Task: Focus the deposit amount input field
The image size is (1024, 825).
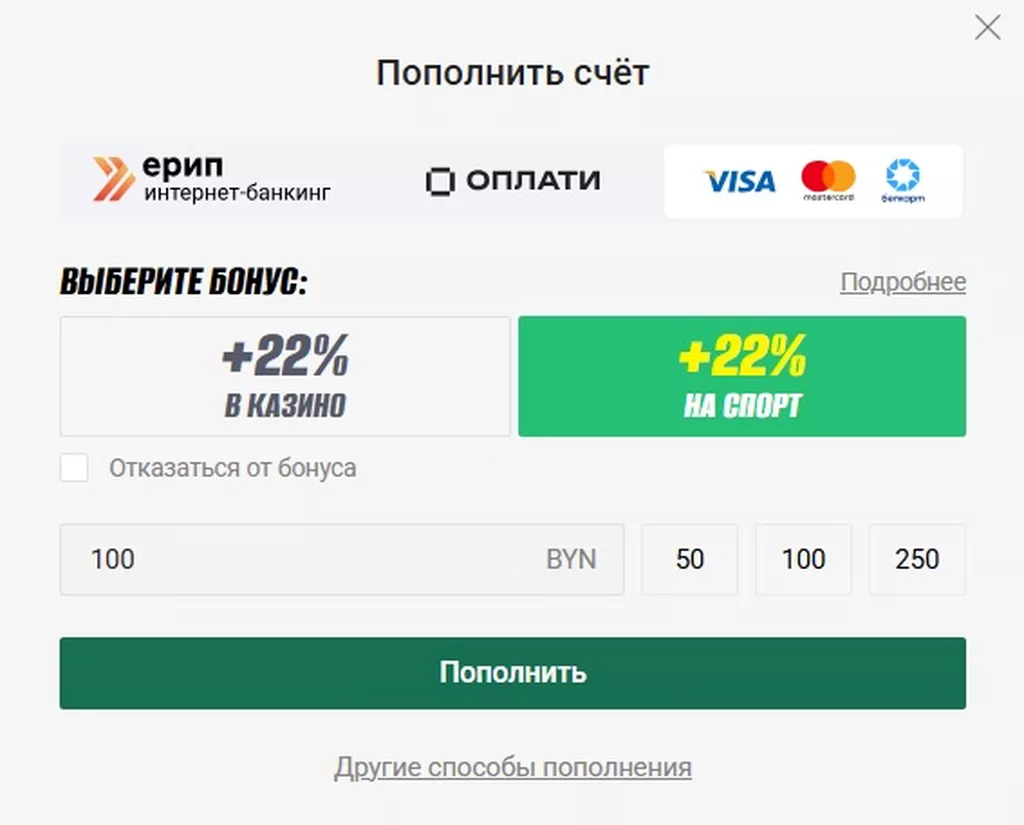Action: coord(300,559)
